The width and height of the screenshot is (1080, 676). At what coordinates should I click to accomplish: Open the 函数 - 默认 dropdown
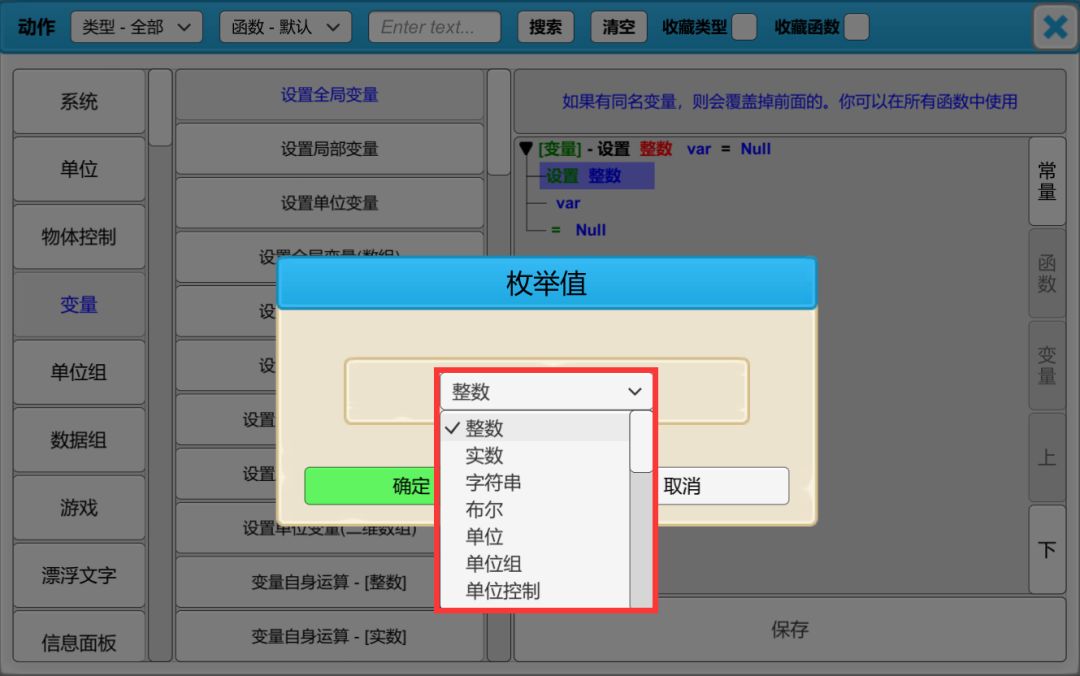(285, 27)
